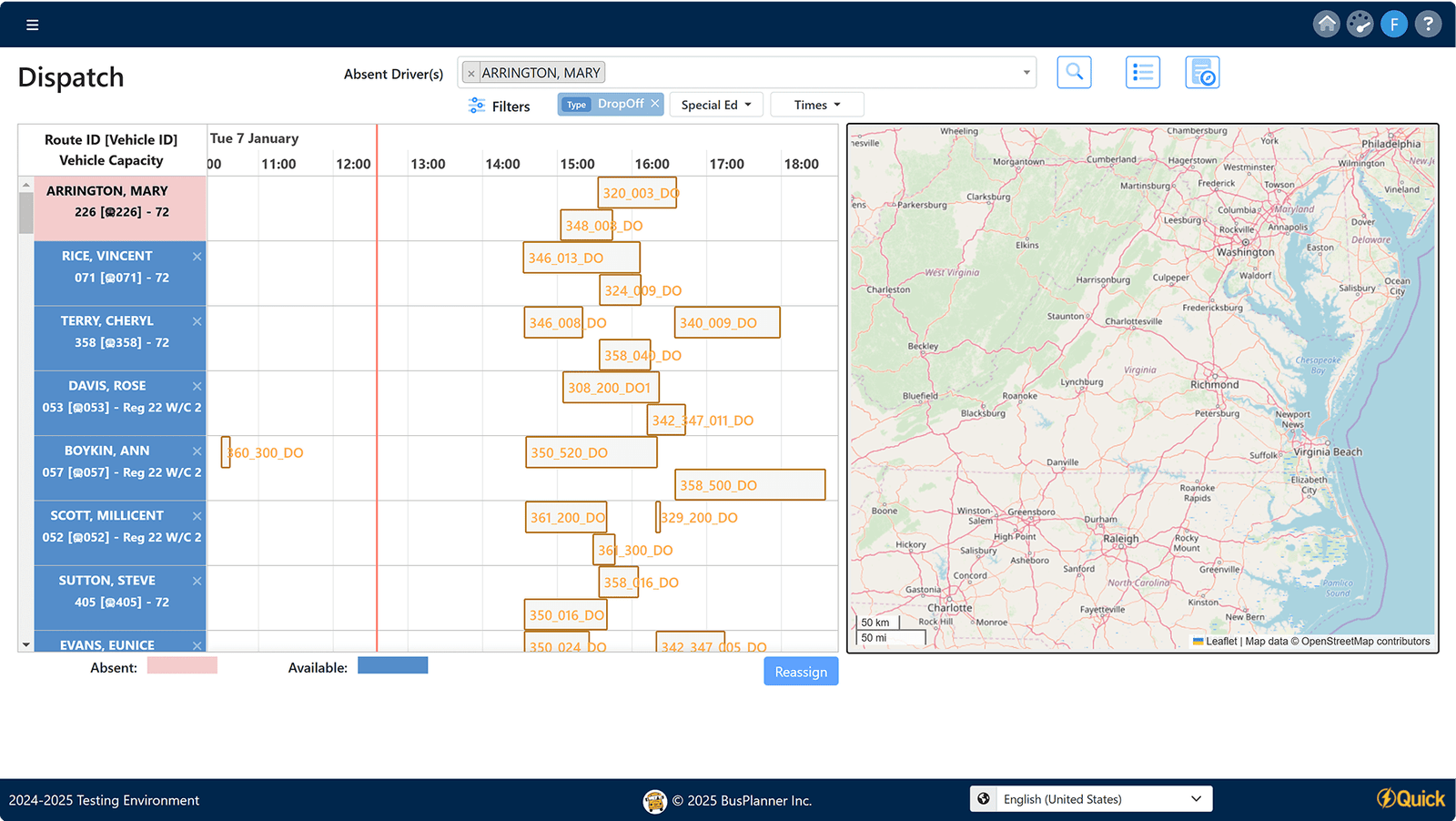Screen dimensions: 1456x821
Task: Open the report document icon button
Action: [1202, 72]
